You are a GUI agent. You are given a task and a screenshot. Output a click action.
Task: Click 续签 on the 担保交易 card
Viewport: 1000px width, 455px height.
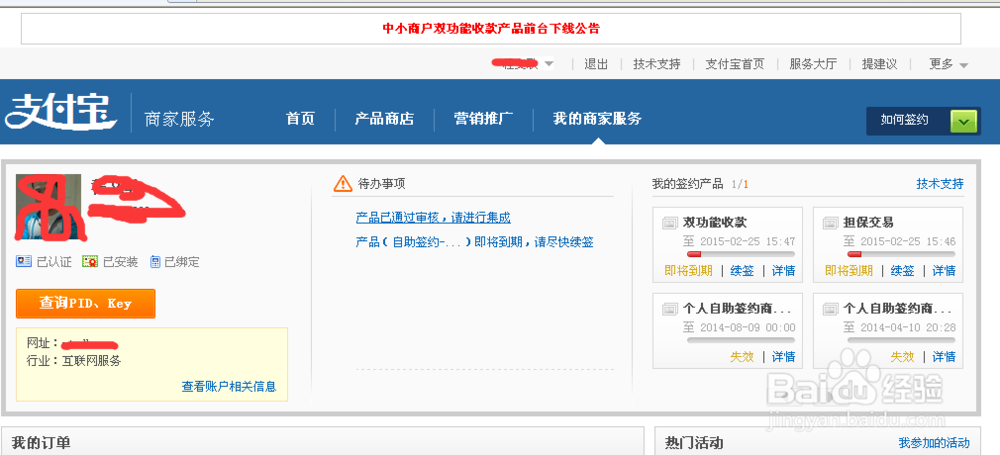[x=902, y=271]
